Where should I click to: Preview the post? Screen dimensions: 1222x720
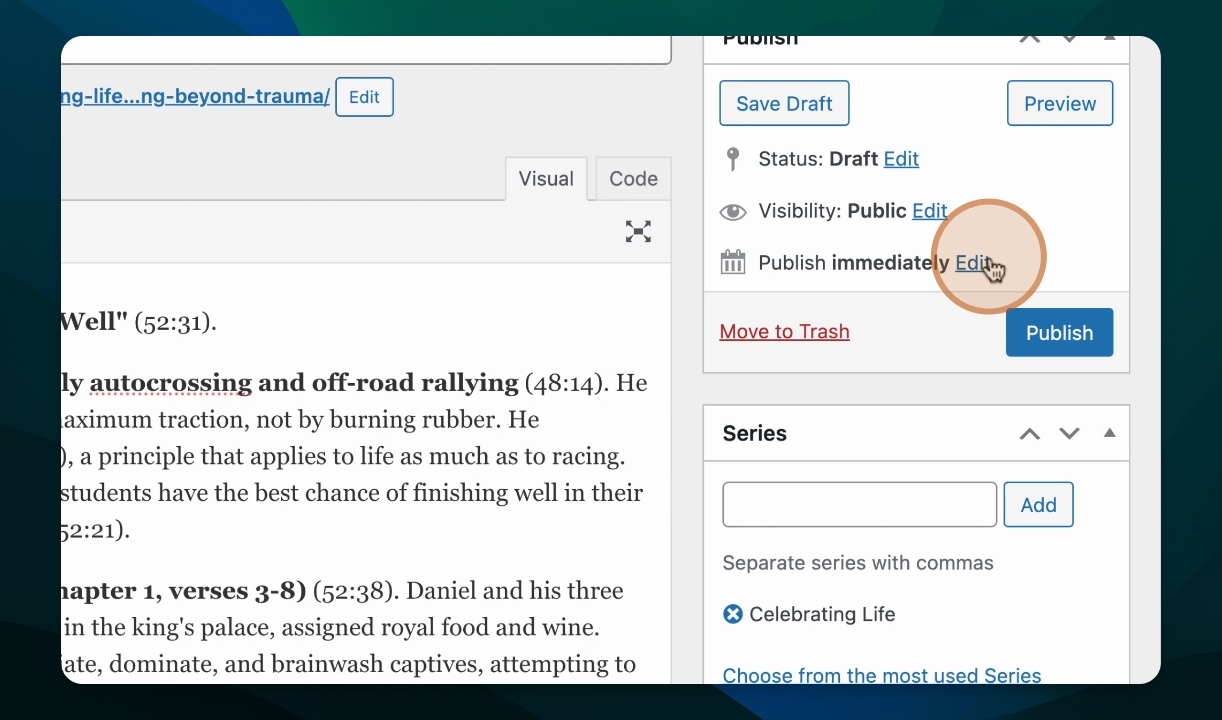(x=1059, y=103)
